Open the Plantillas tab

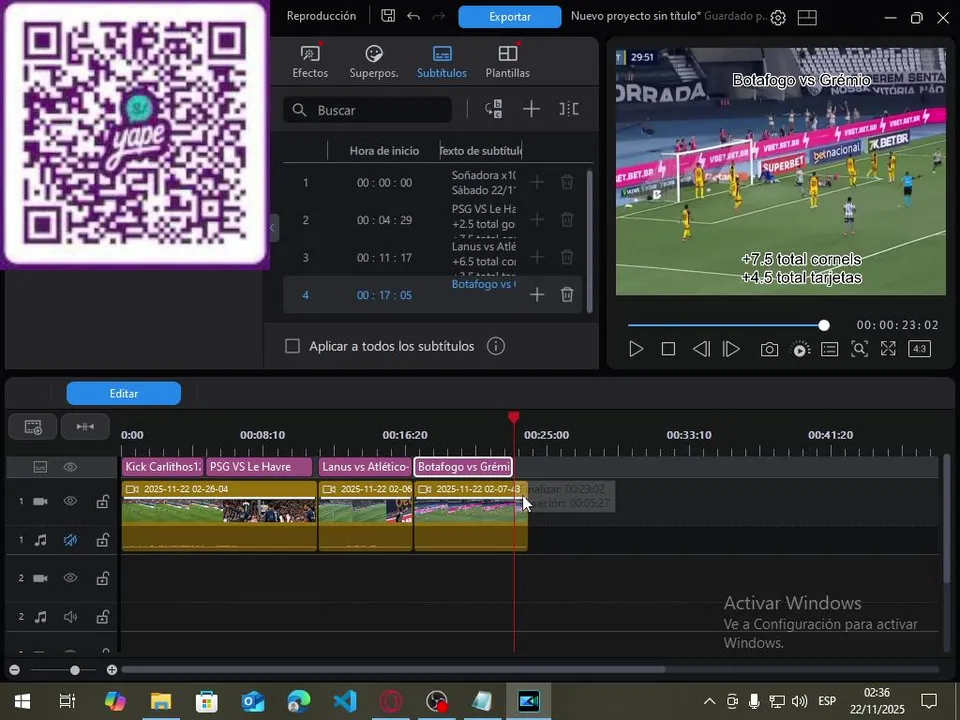508,62
